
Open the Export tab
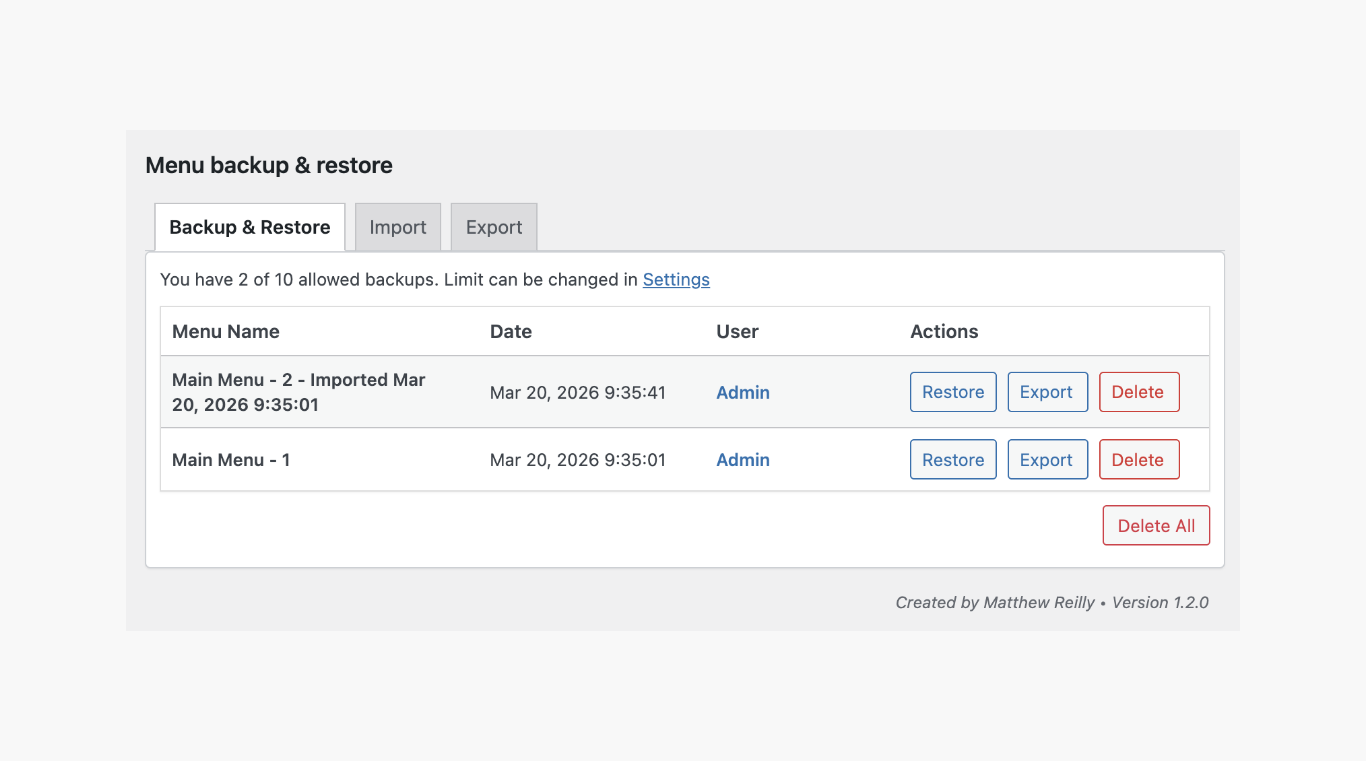(494, 227)
